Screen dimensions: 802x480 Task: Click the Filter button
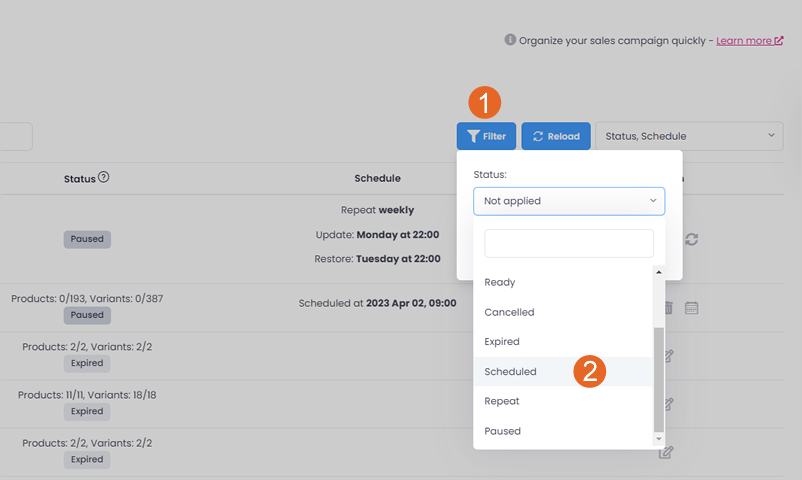tap(486, 136)
